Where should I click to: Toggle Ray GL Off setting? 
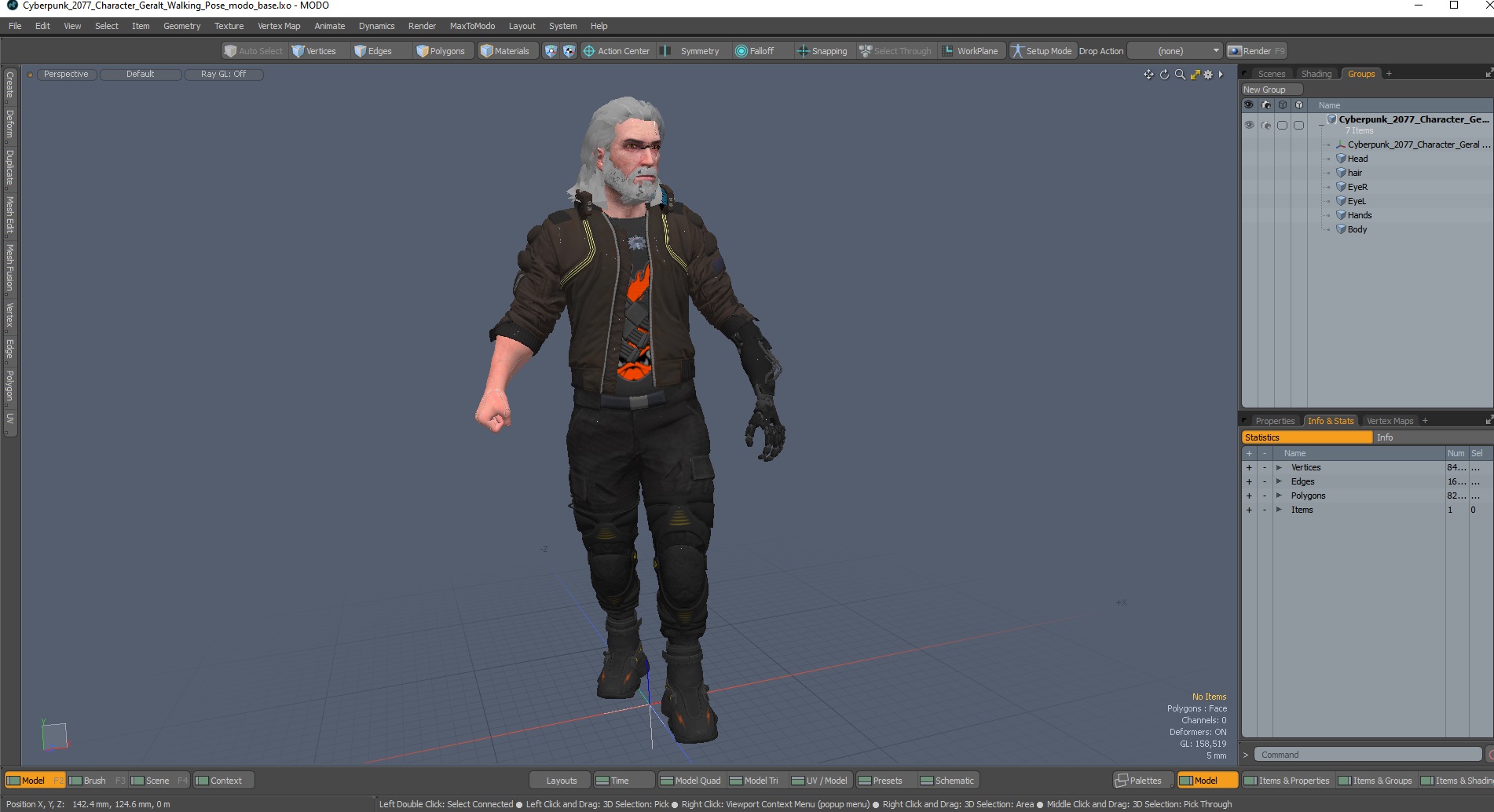[x=223, y=75]
